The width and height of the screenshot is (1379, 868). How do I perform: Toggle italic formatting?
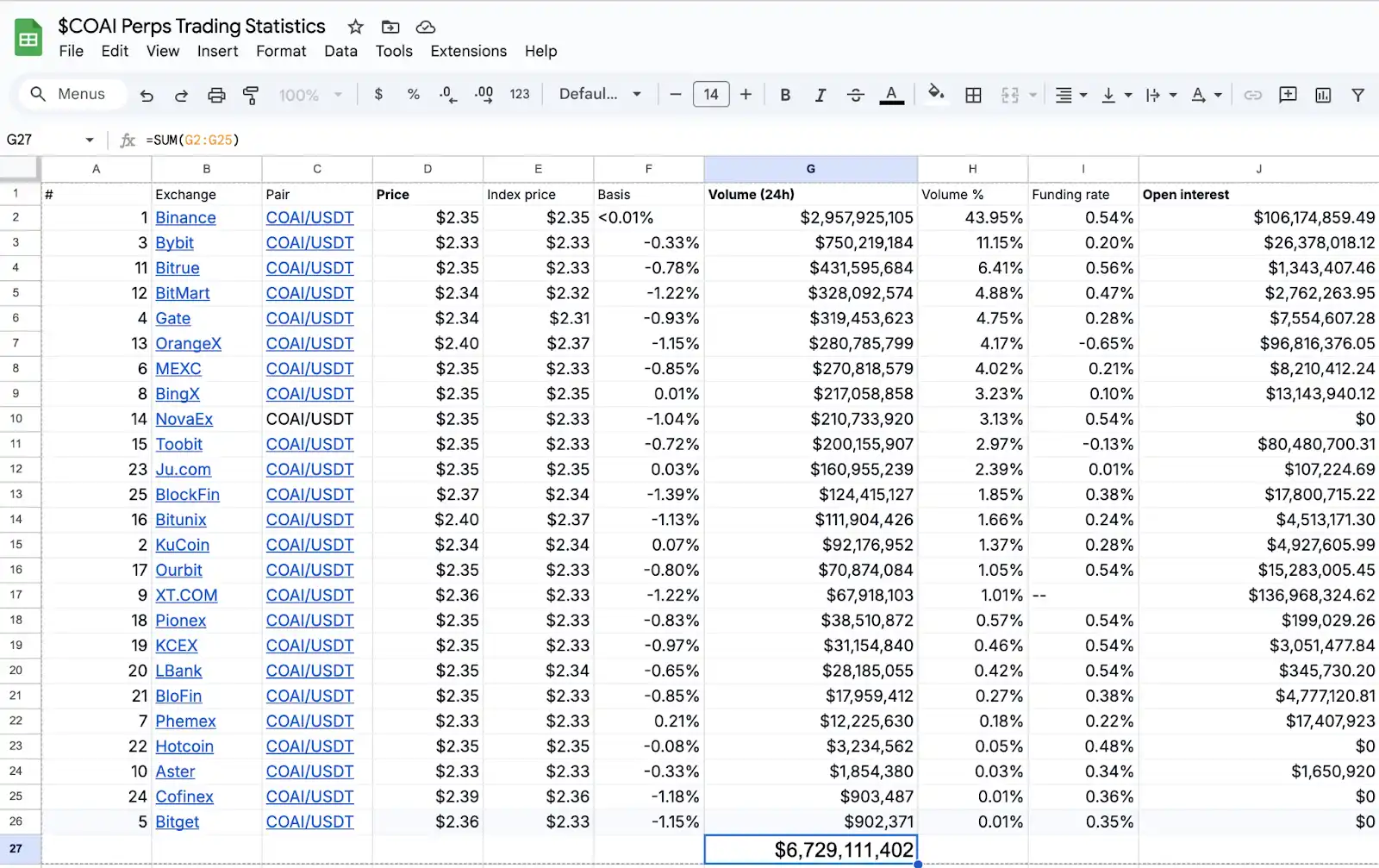820,95
